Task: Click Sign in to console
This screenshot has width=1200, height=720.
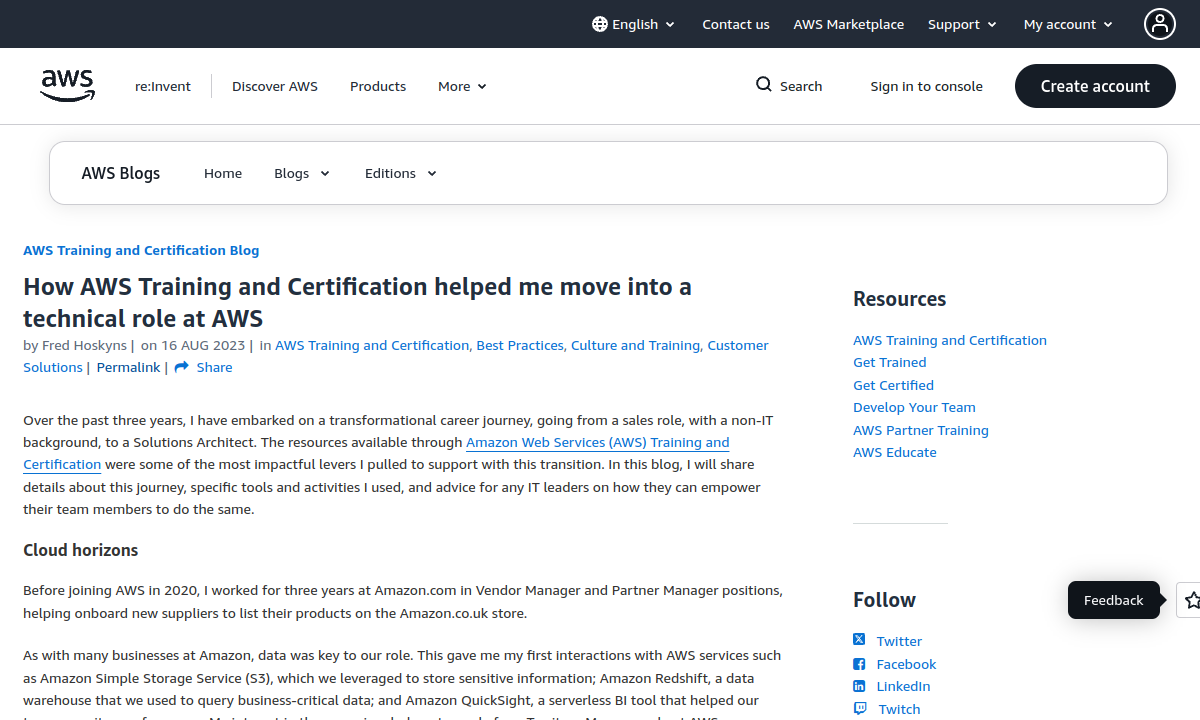Action: 927,86
